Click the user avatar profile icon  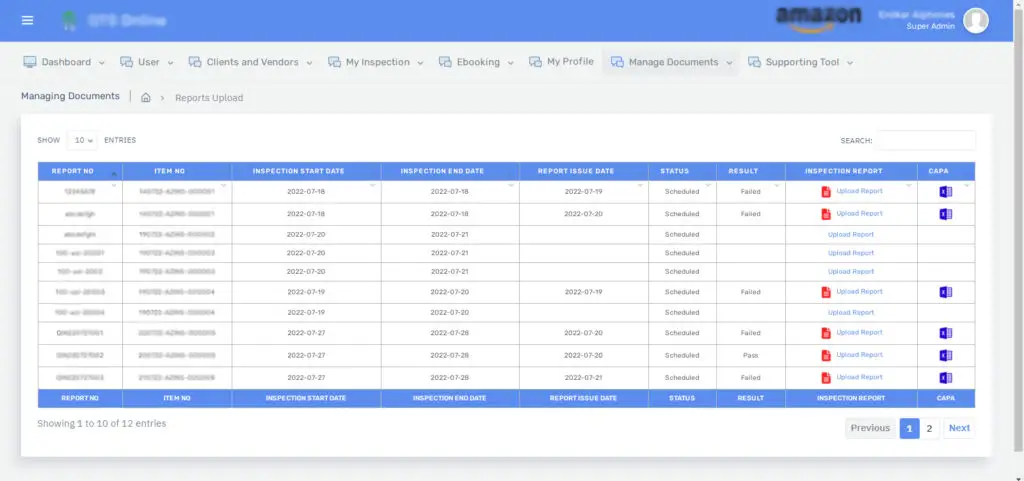pyautogui.click(x=975, y=20)
